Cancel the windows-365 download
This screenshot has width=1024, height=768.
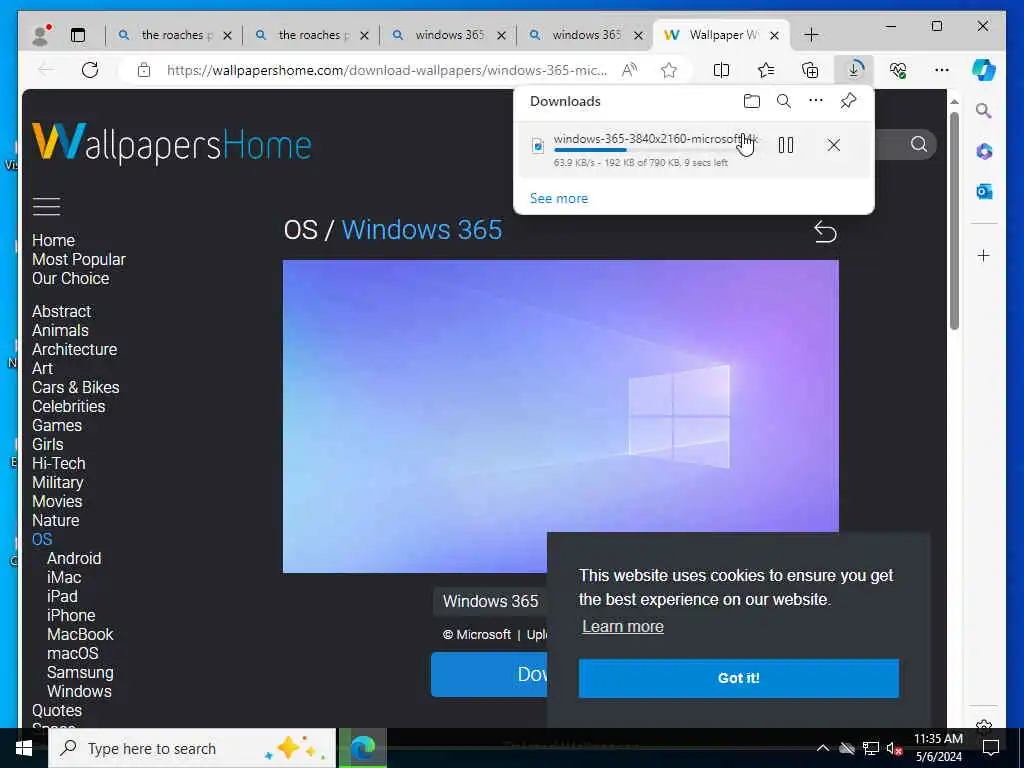point(833,145)
